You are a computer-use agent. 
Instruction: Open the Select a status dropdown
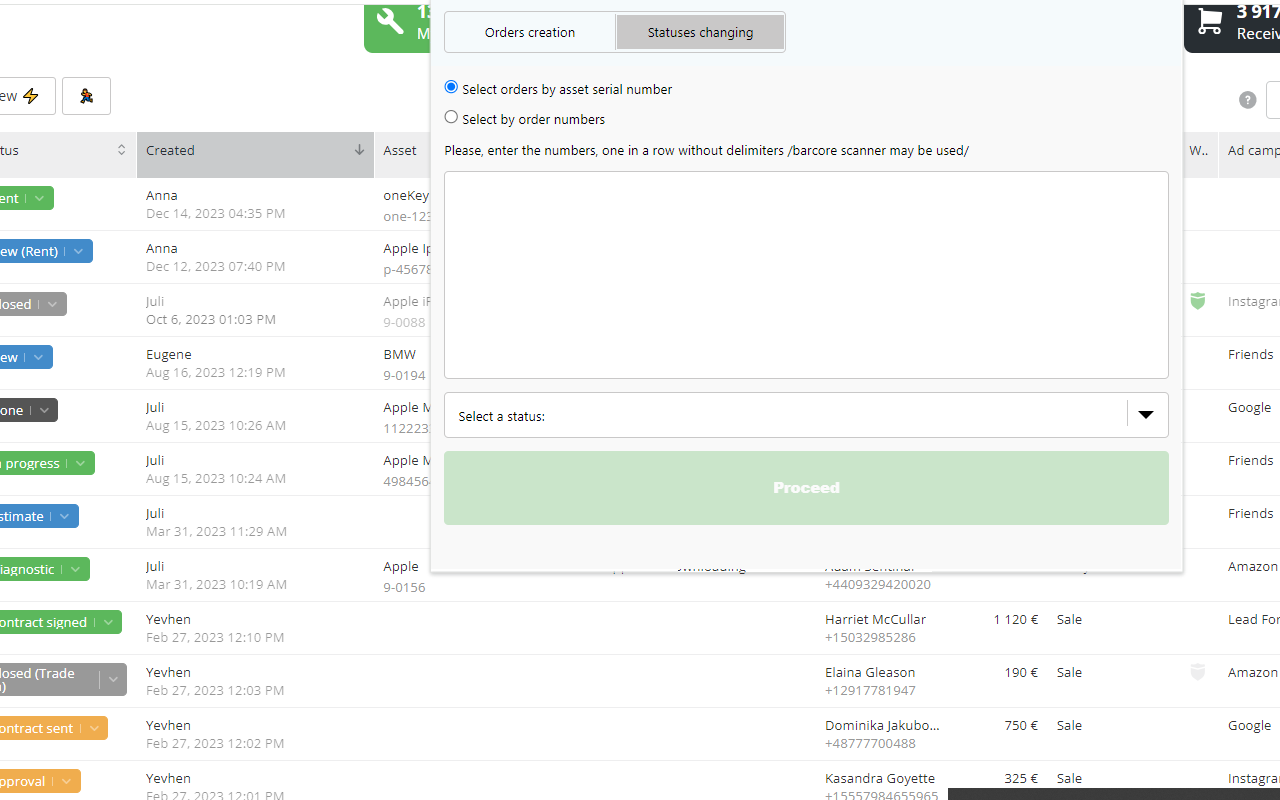[x=806, y=415]
